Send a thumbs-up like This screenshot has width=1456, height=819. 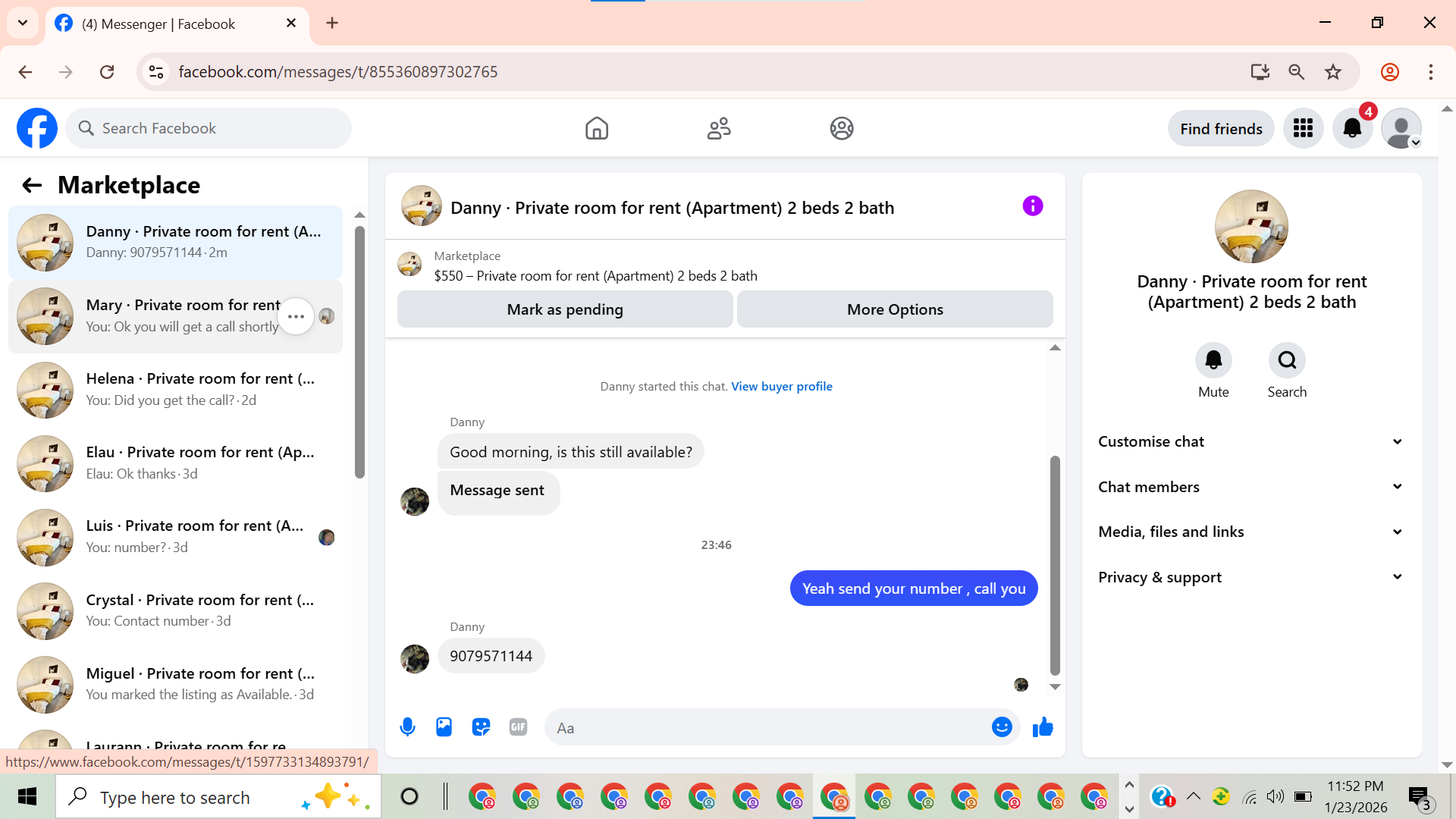pos(1043,727)
